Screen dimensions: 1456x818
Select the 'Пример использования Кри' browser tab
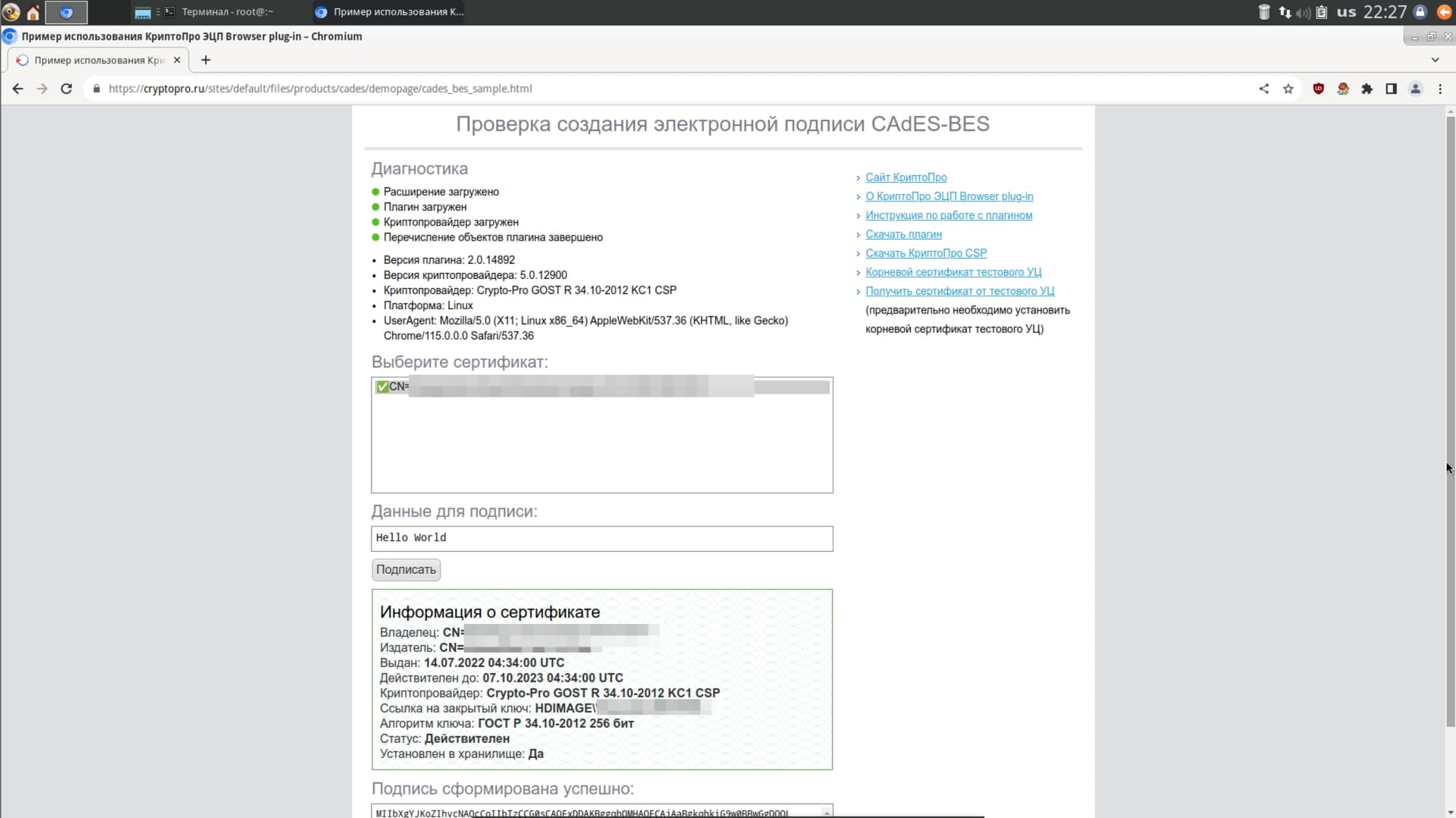coord(99,60)
